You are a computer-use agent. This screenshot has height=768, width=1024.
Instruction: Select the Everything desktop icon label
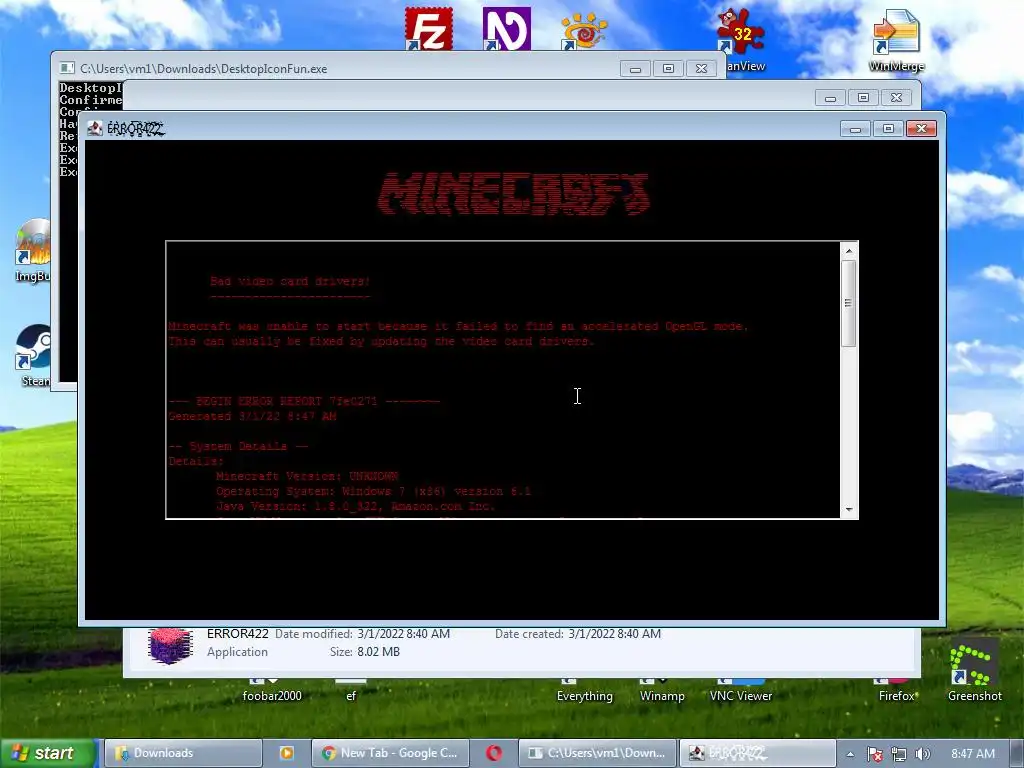[584, 696]
